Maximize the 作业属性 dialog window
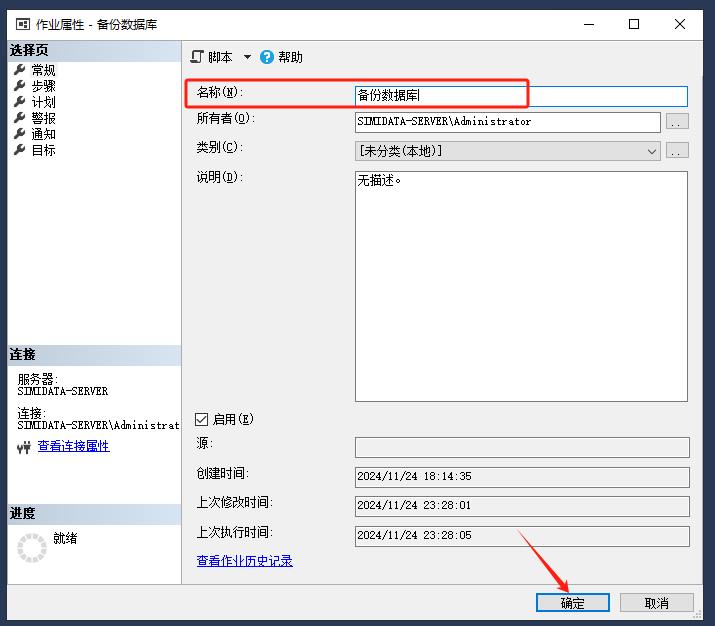This screenshot has width=715, height=626. tap(634, 24)
